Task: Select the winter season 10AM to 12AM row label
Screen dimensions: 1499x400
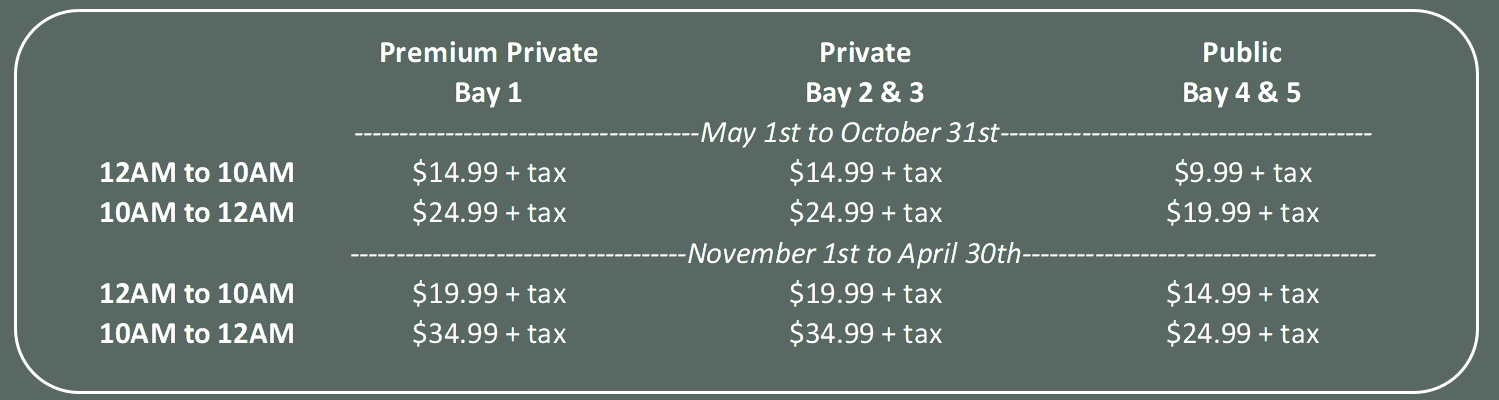Action: pyautogui.click(x=197, y=334)
